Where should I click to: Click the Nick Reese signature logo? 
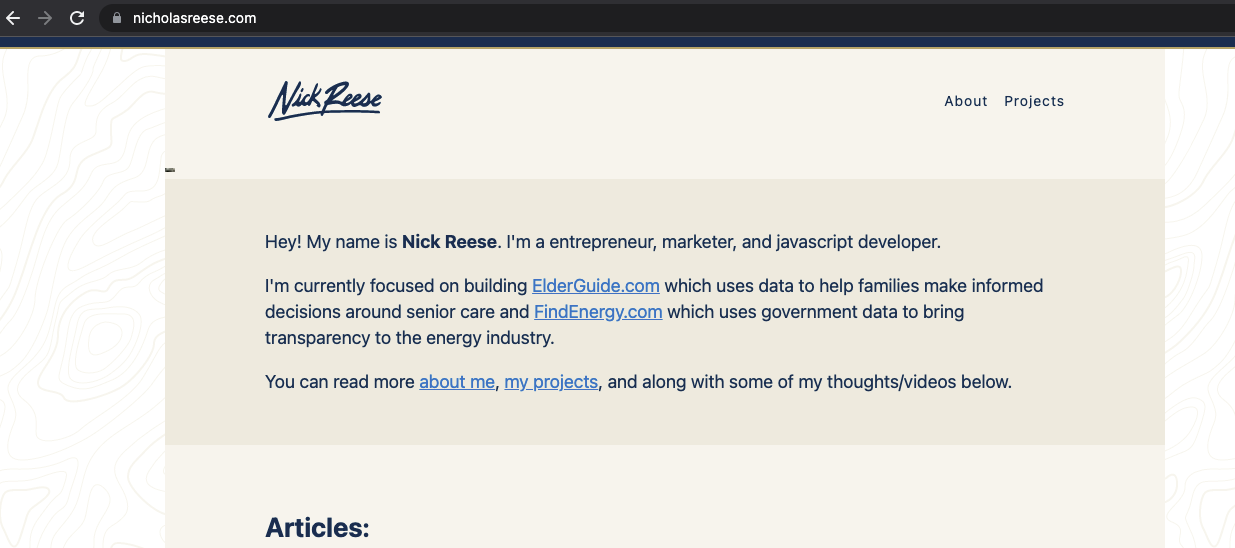pos(325,100)
